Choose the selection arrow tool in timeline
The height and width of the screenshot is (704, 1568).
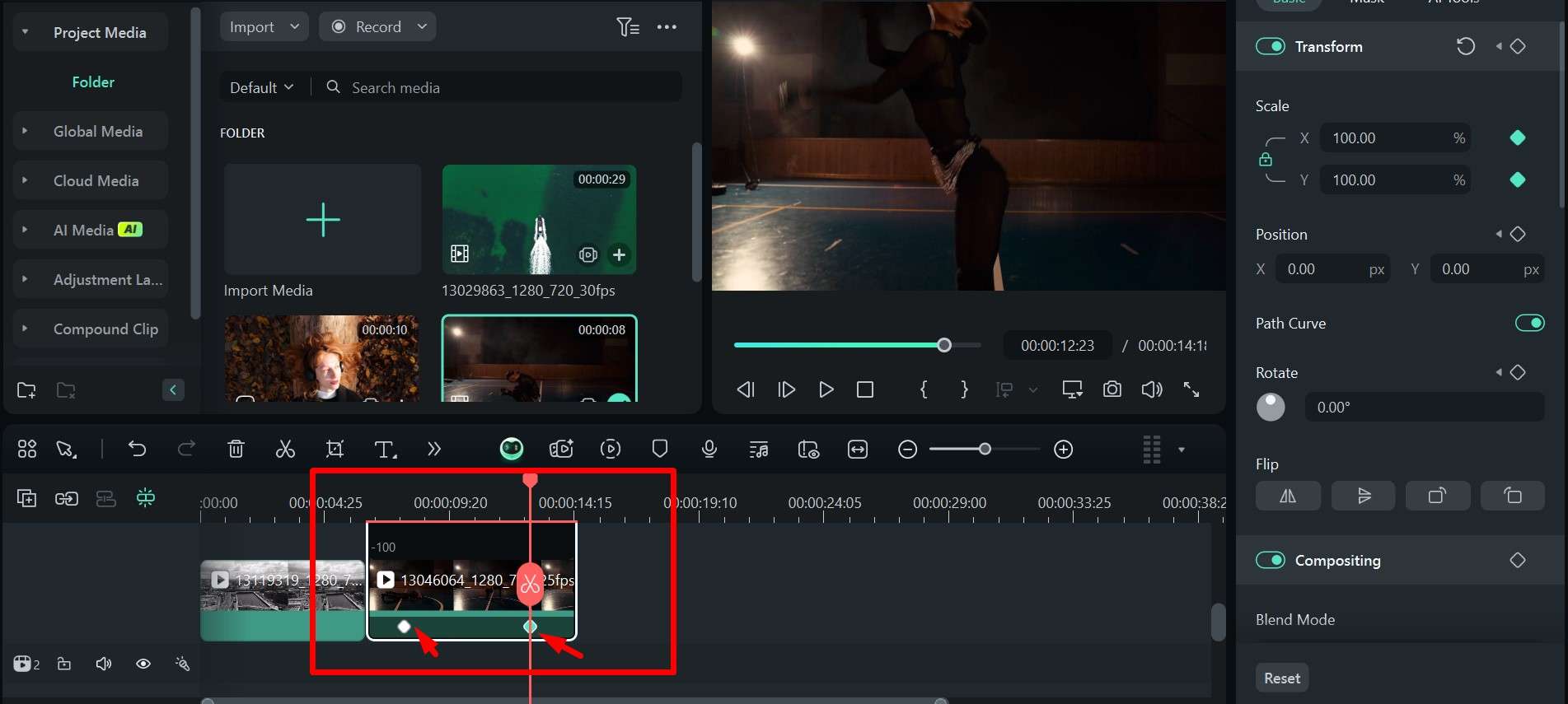(x=66, y=449)
